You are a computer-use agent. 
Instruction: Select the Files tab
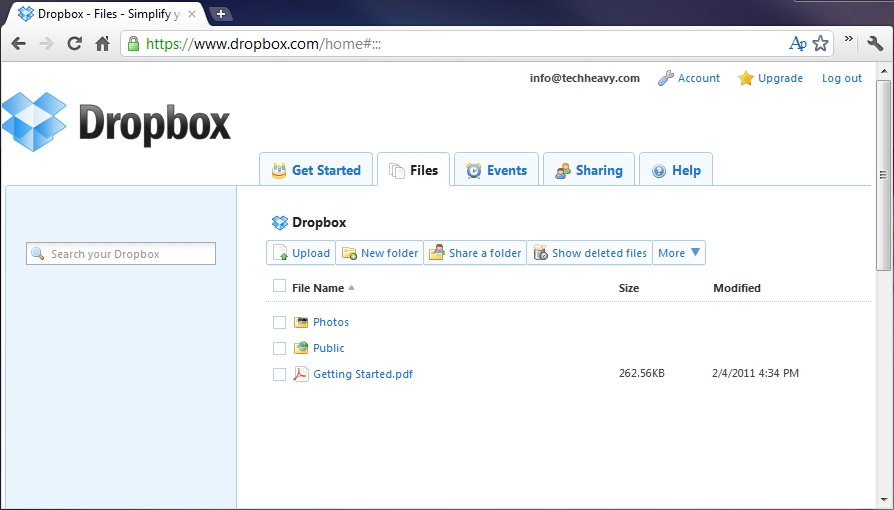coord(413,169)
